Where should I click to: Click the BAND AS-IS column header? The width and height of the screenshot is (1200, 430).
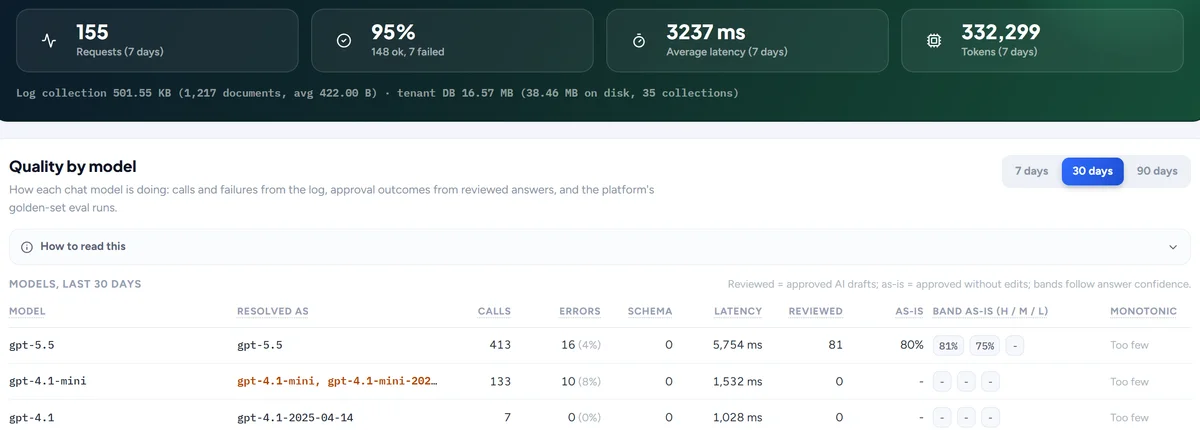pos(990,311)
